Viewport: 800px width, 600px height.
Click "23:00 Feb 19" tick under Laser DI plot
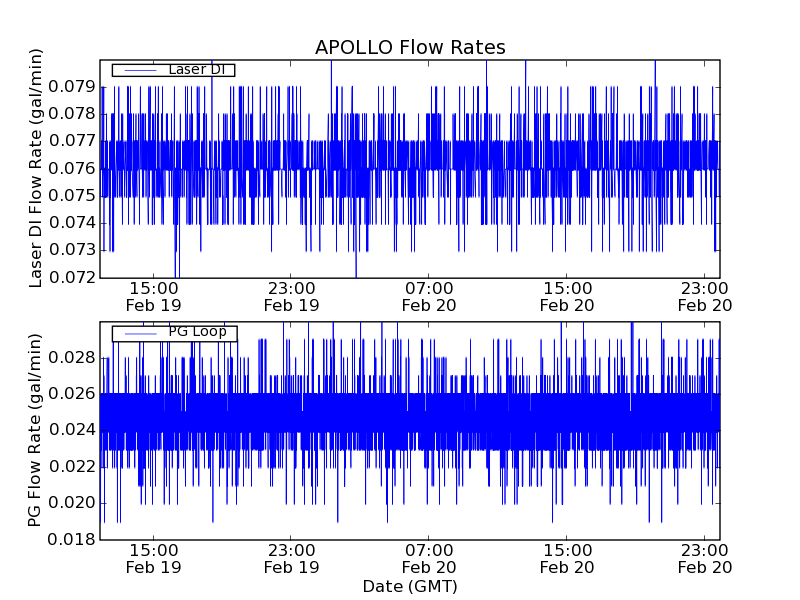[291, 296]
